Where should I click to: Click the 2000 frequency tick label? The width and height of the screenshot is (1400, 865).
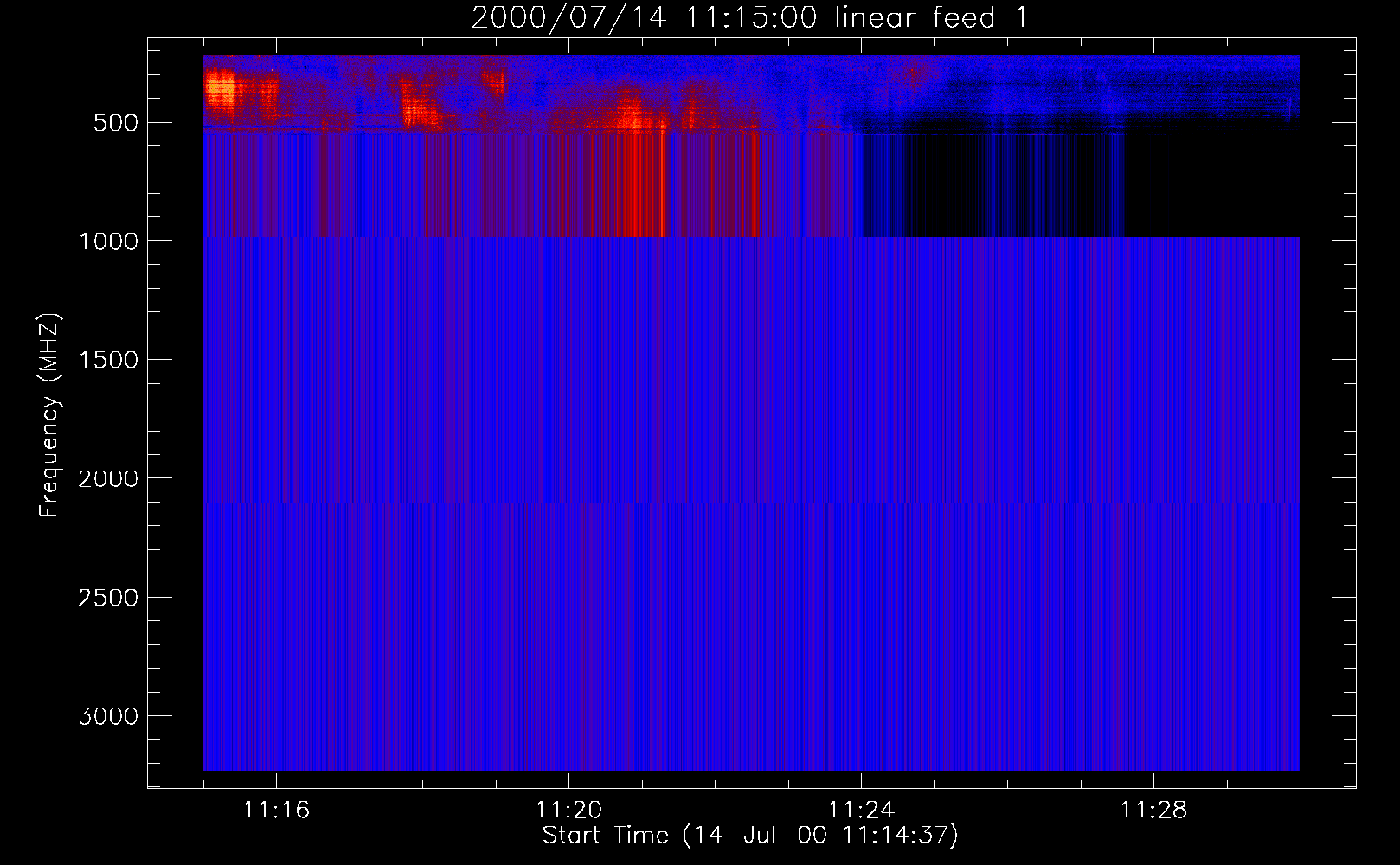pyautogui.click(x=109, y=479)
